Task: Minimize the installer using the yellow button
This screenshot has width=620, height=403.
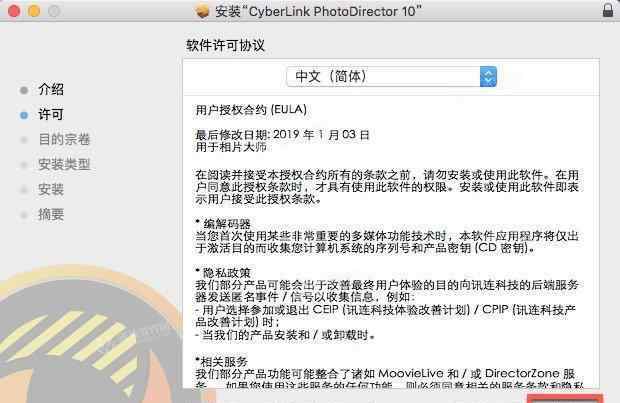Action: (34, 11)
